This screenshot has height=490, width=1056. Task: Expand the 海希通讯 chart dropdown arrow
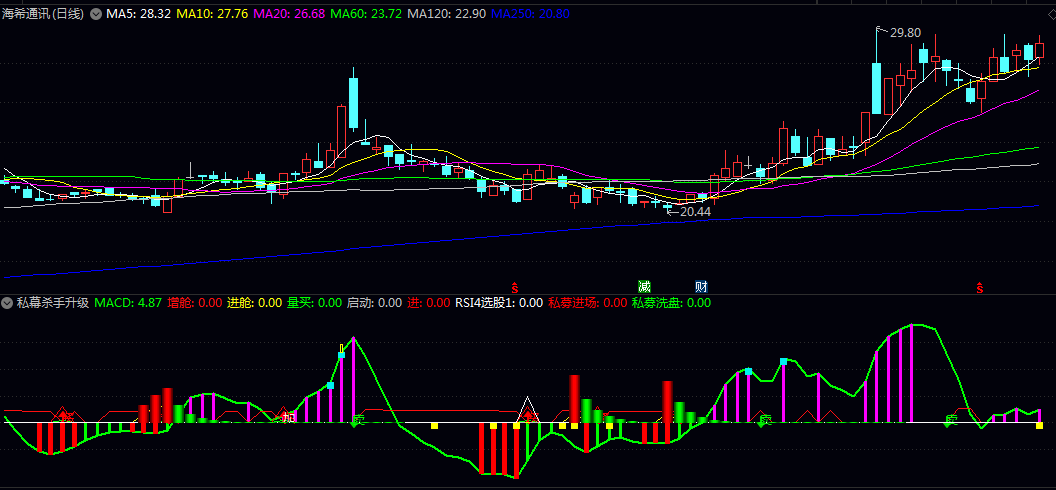pos(96,15)
